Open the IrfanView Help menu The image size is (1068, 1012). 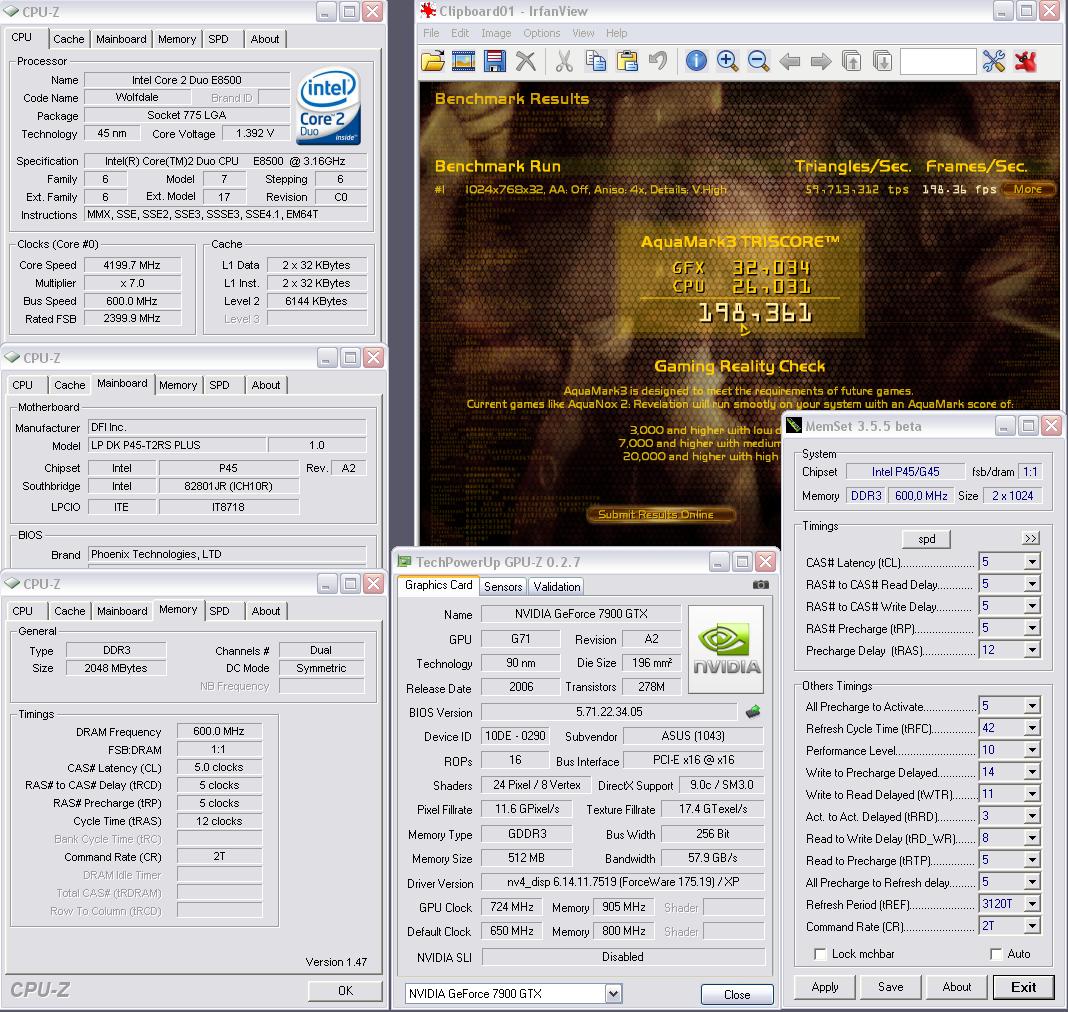616,33
